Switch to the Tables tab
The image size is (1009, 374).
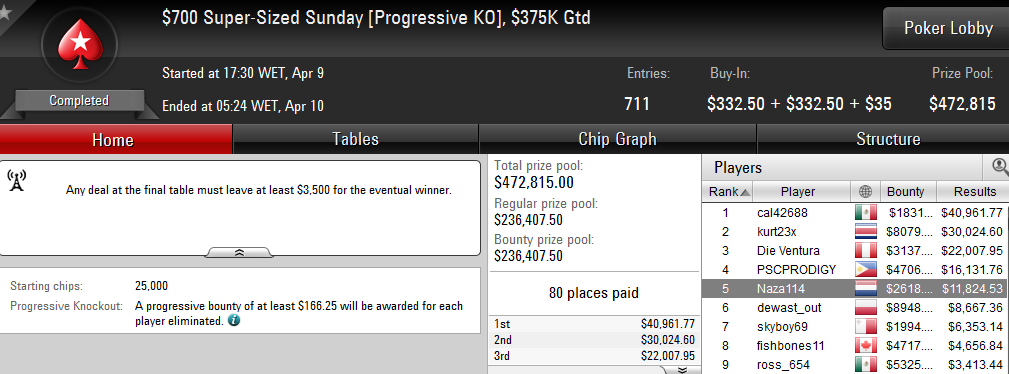(x=355, y=139)
